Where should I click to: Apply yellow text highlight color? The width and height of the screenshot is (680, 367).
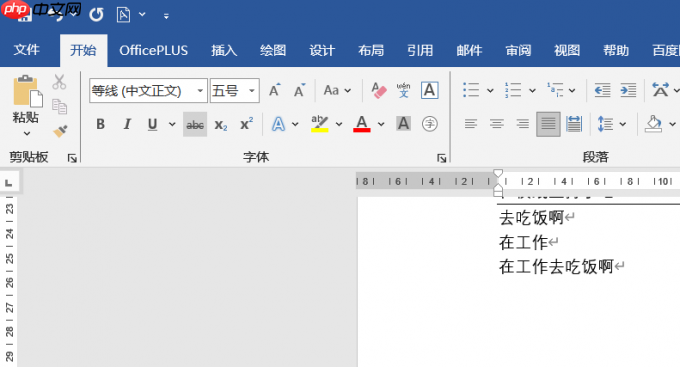pyautogui.click(x=320, y=124)
